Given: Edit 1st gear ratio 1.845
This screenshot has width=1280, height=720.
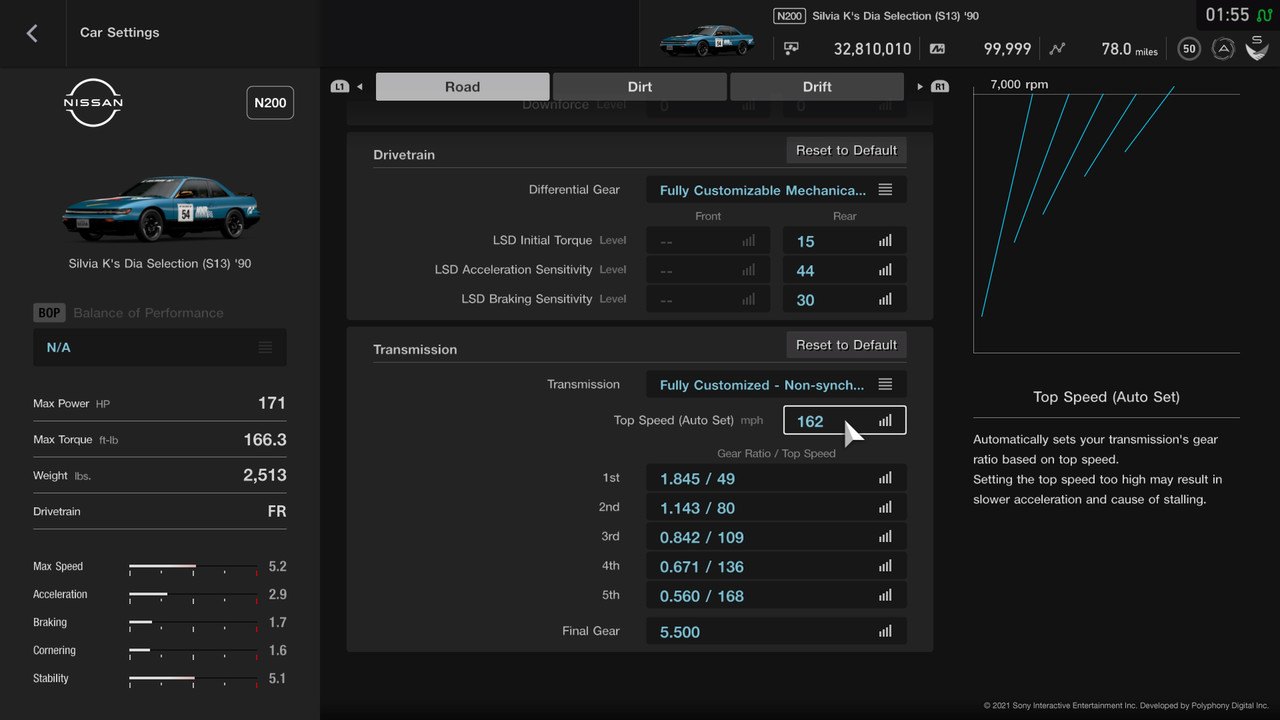Looking at the screenshot, I should tap(776, 478).
